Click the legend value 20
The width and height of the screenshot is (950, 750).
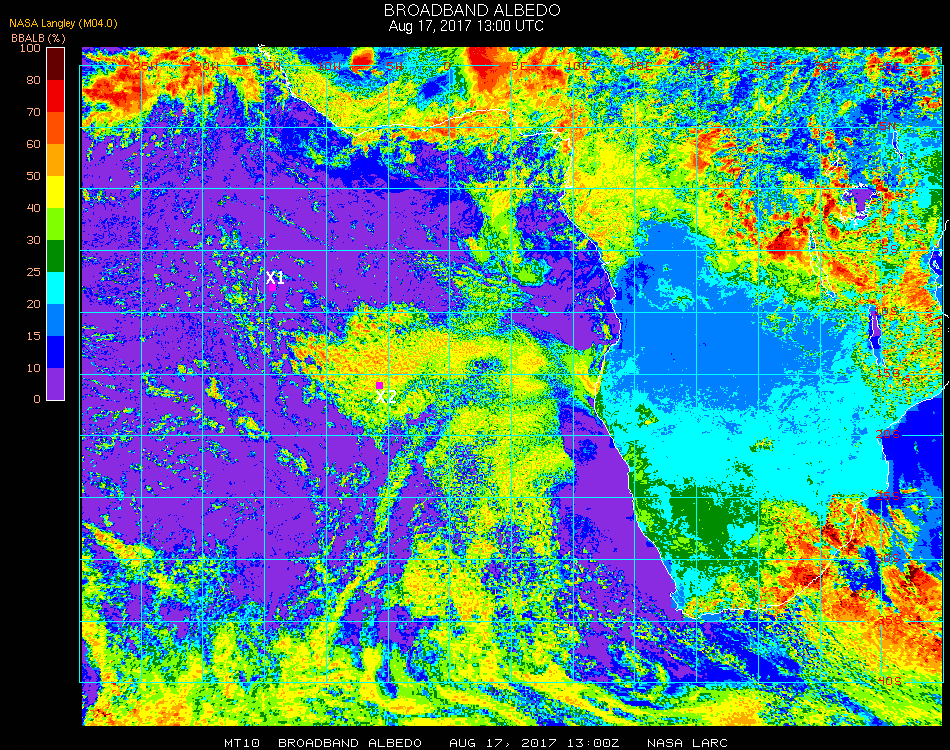click(33, 304)
